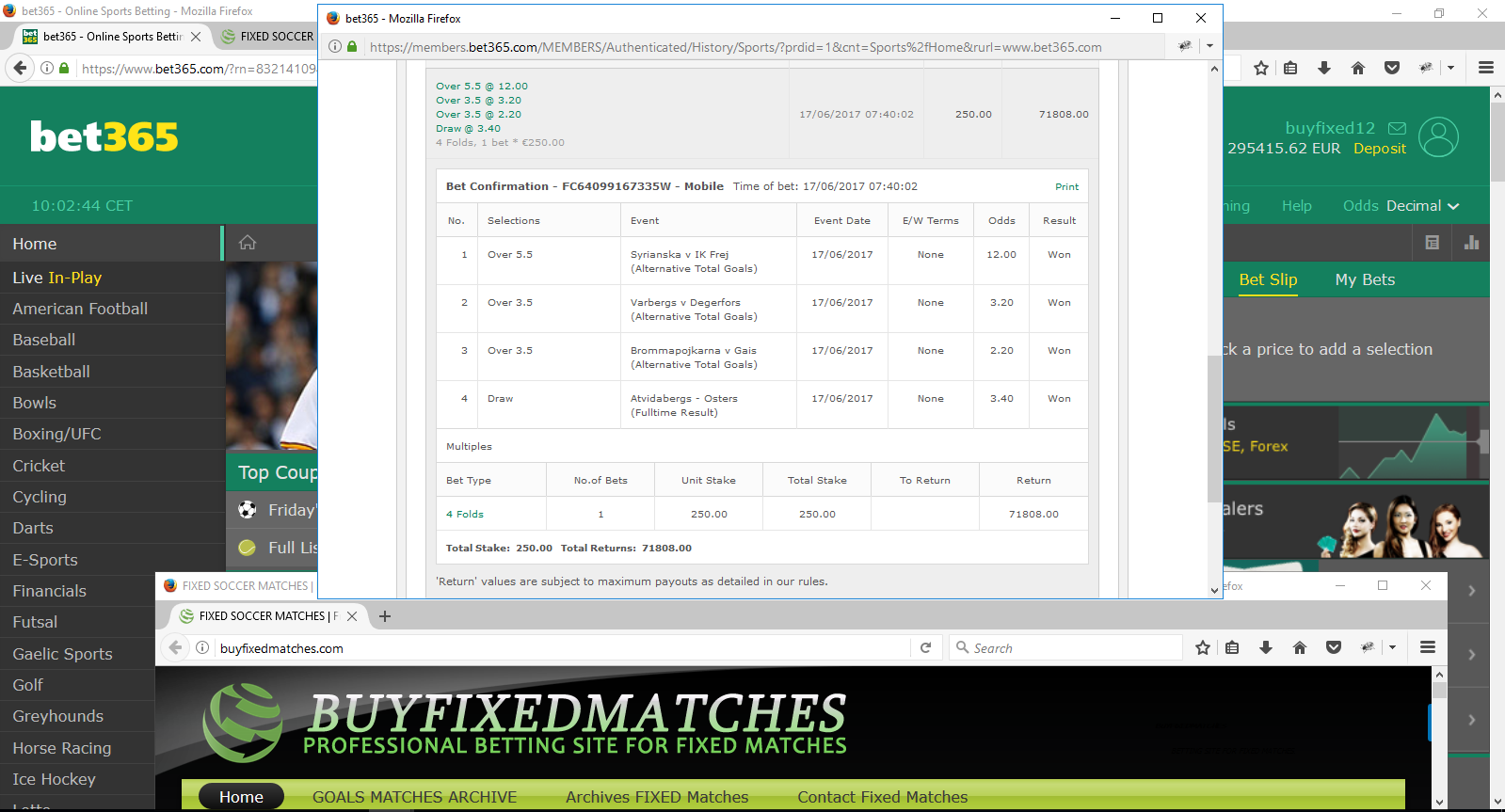This screenshot has width=1505, height=812.
Task: Open hamburger menu in bottom Firefox window
Action: [1428, 647]
